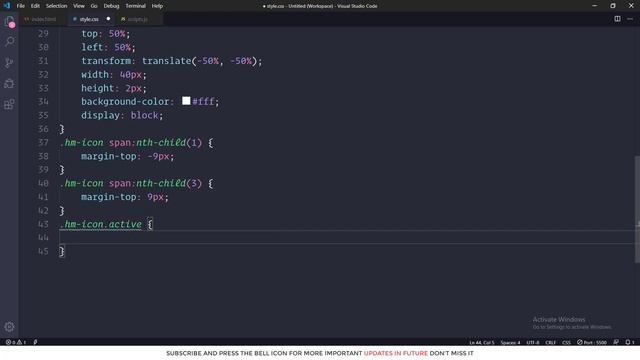
Task: Open the Go menu
Action: [x=94, y=6]
